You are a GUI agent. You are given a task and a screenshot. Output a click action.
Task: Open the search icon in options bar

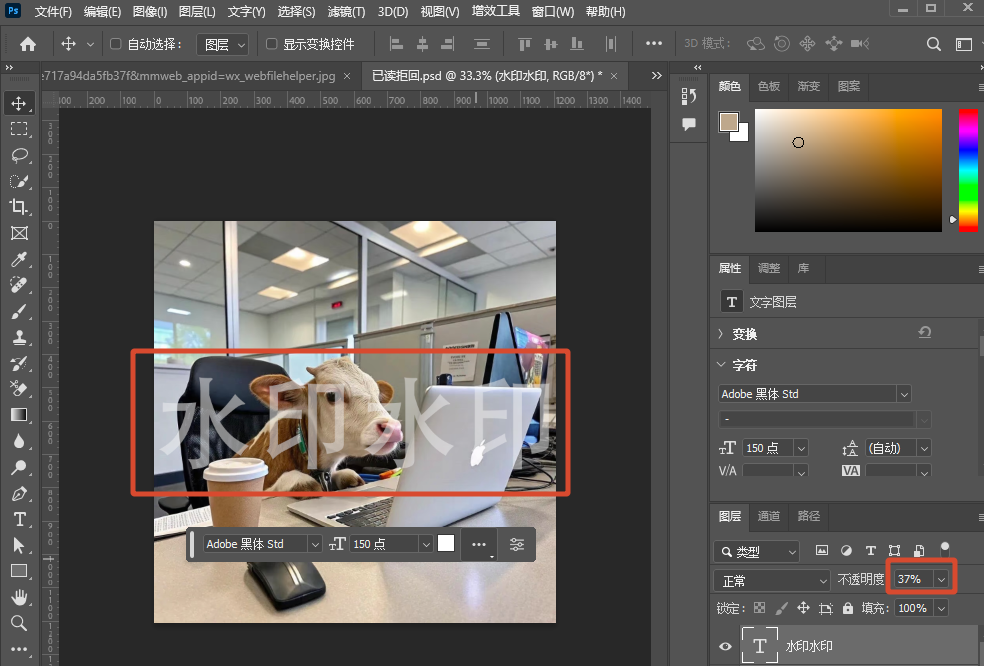934,44
